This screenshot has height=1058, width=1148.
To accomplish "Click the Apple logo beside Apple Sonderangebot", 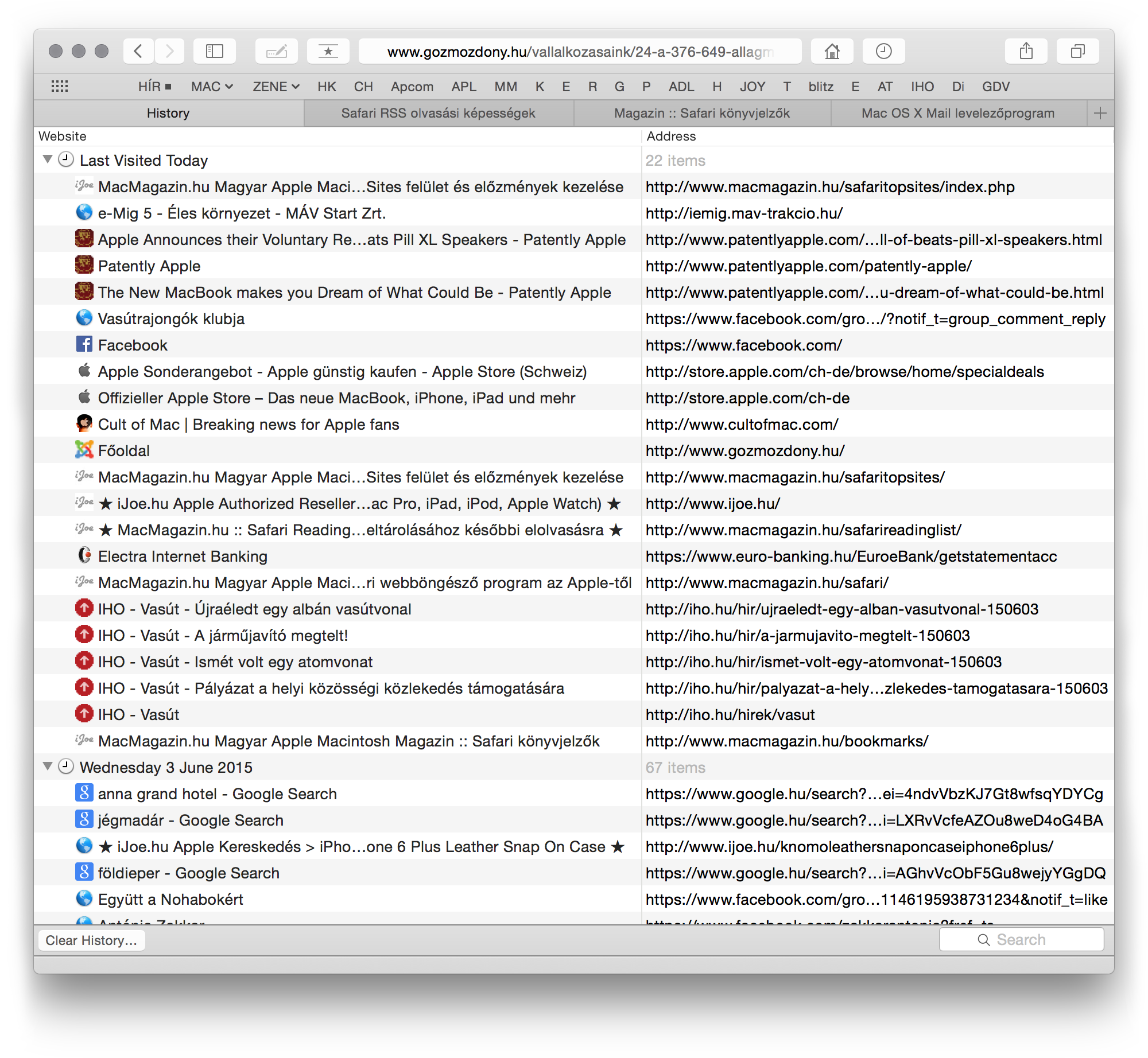I will (x=84, y=371).
